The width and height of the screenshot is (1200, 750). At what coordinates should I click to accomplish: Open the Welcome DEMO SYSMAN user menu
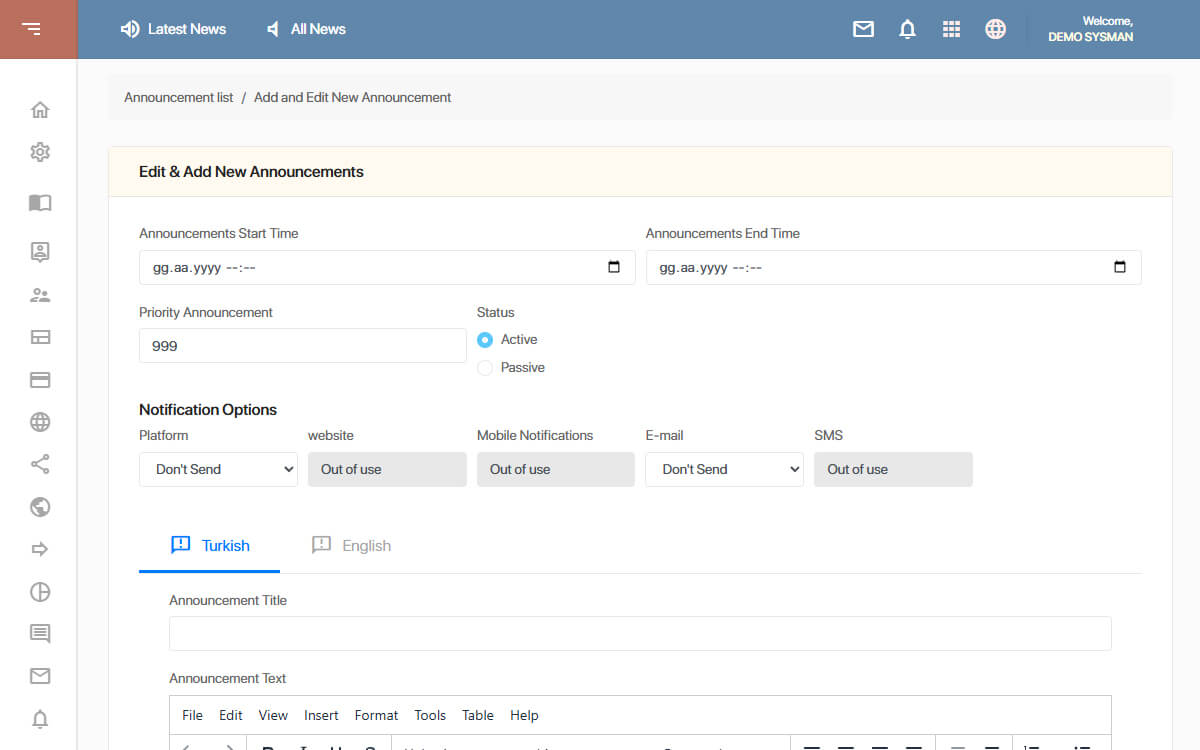tap(1090, 29)
